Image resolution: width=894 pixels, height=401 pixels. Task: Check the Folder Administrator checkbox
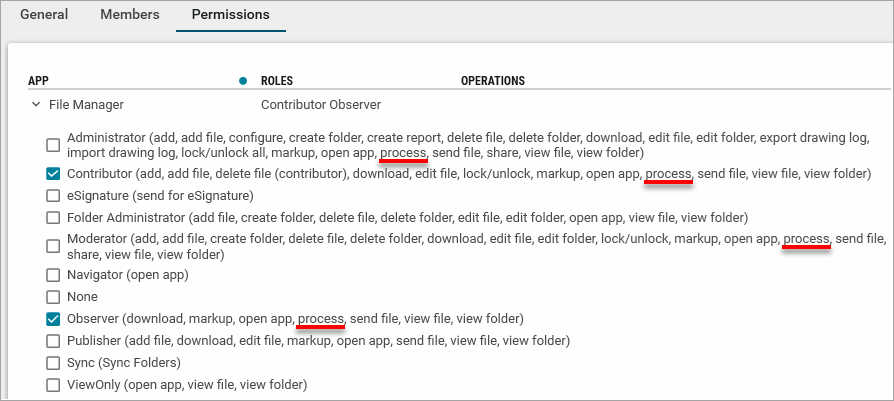[53, 217]
